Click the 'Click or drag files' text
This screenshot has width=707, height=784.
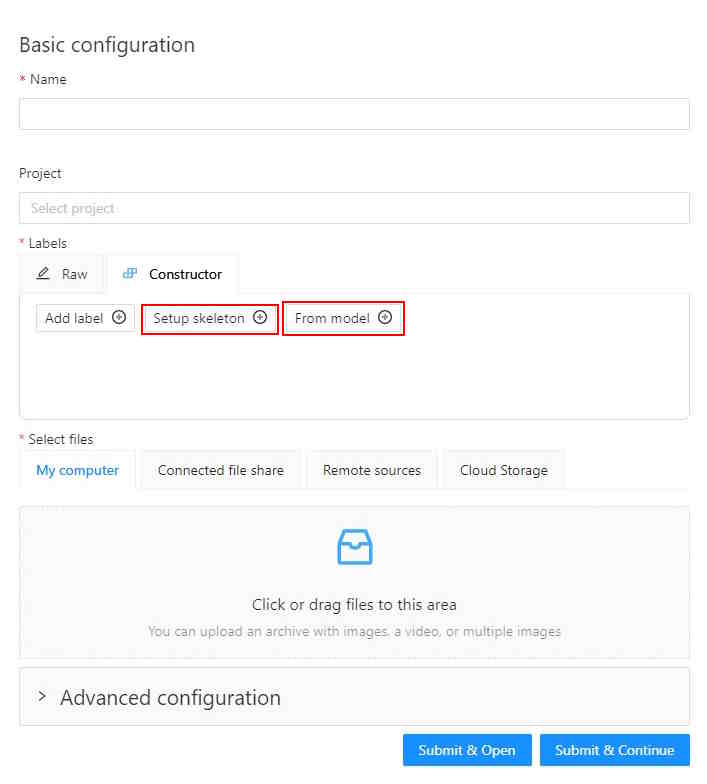(354, 604)
